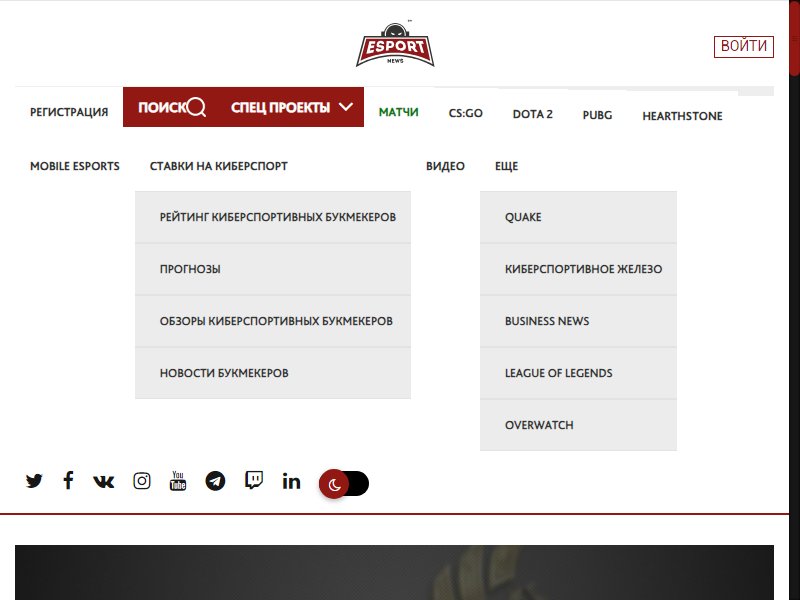Open the Twitch channel icon
The width and height of the screenshot is (800, 600).
[254, 480]
